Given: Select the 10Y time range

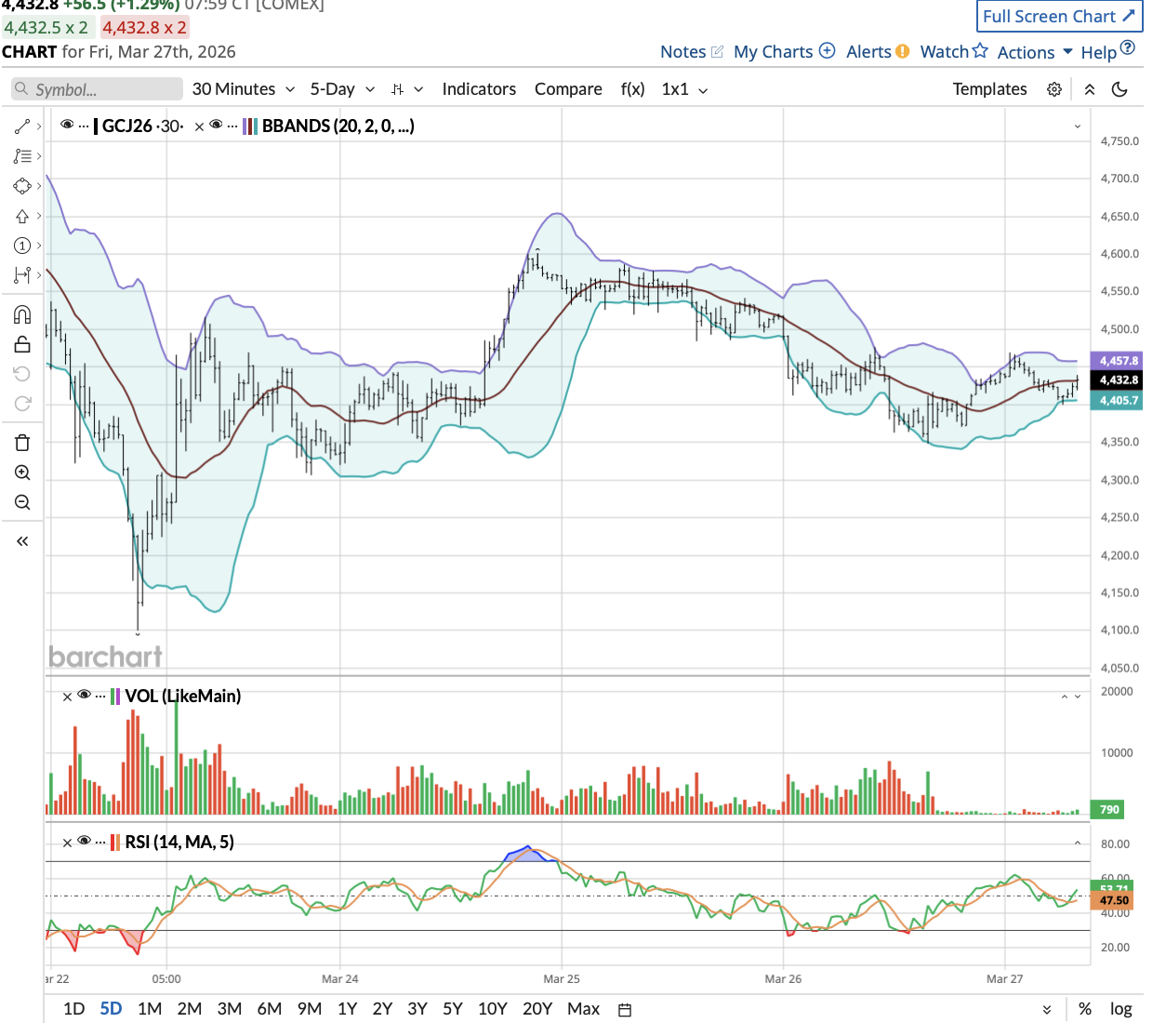Looking at the screenshot, I should click(493, 1009).
